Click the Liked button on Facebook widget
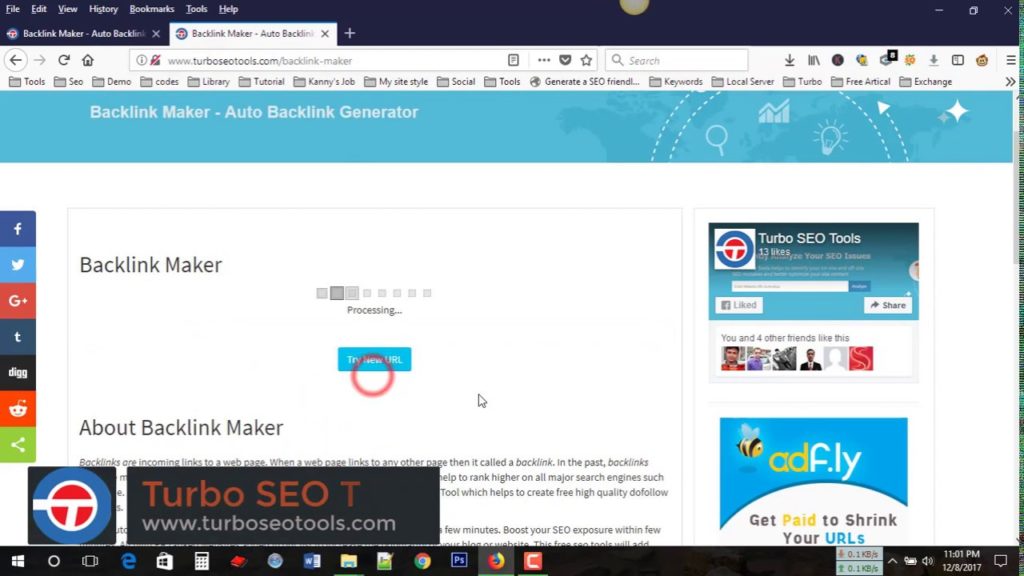1024x576 pixels. (x=739, y=305)
